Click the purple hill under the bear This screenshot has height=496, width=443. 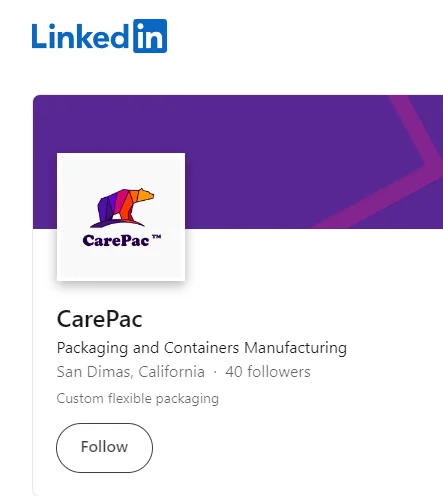(117, 223)
